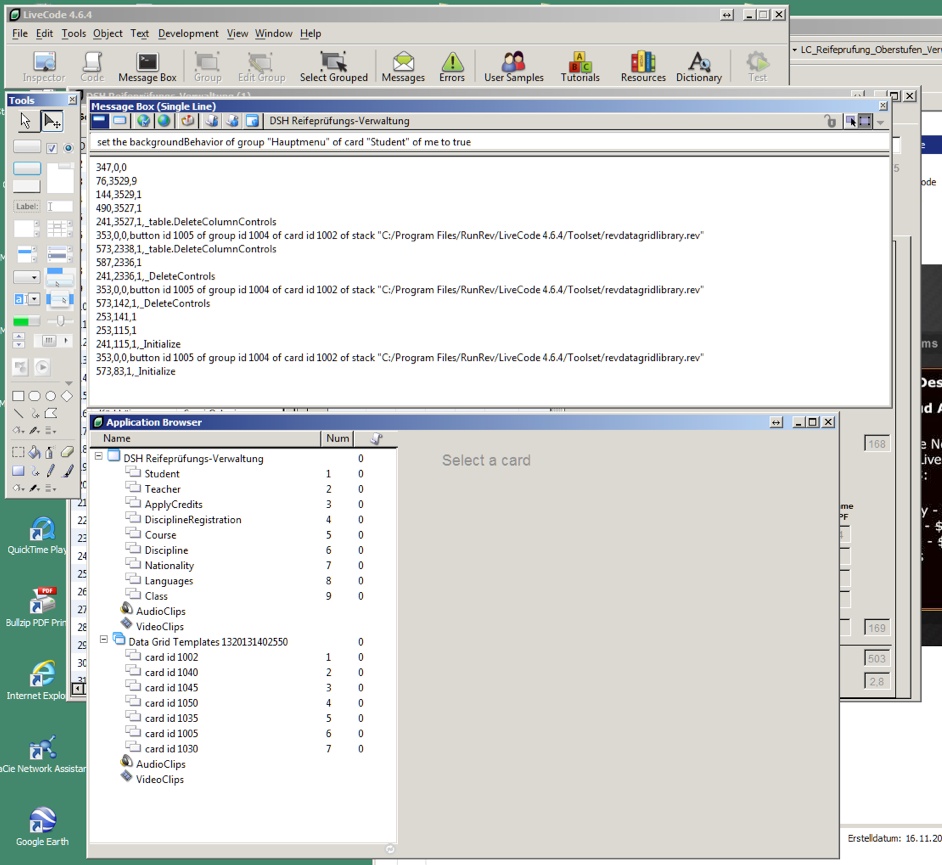Open the Object menu
The image size is (942, 865).
pyautogui.click(x=107, y=33)
